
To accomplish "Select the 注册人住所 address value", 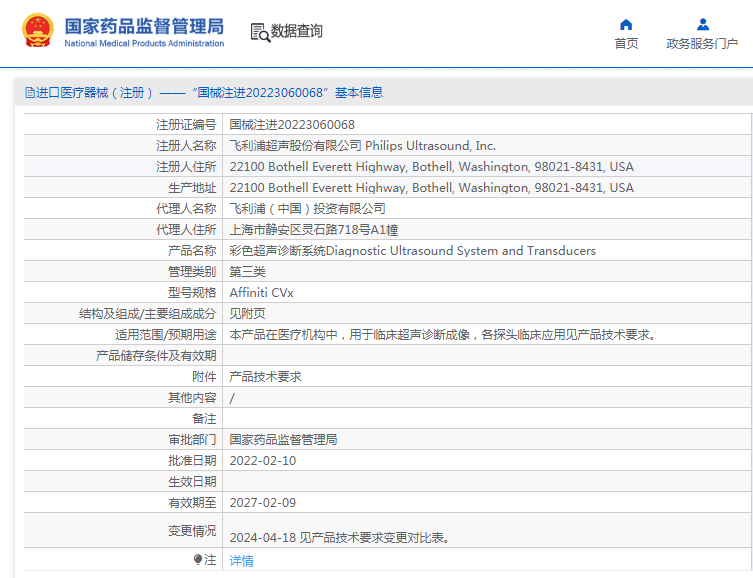I will tap(431, 167).
